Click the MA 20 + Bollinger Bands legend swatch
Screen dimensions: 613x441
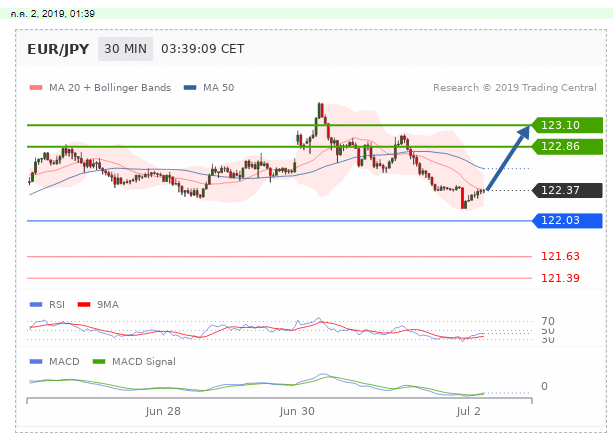coord(36,88)
